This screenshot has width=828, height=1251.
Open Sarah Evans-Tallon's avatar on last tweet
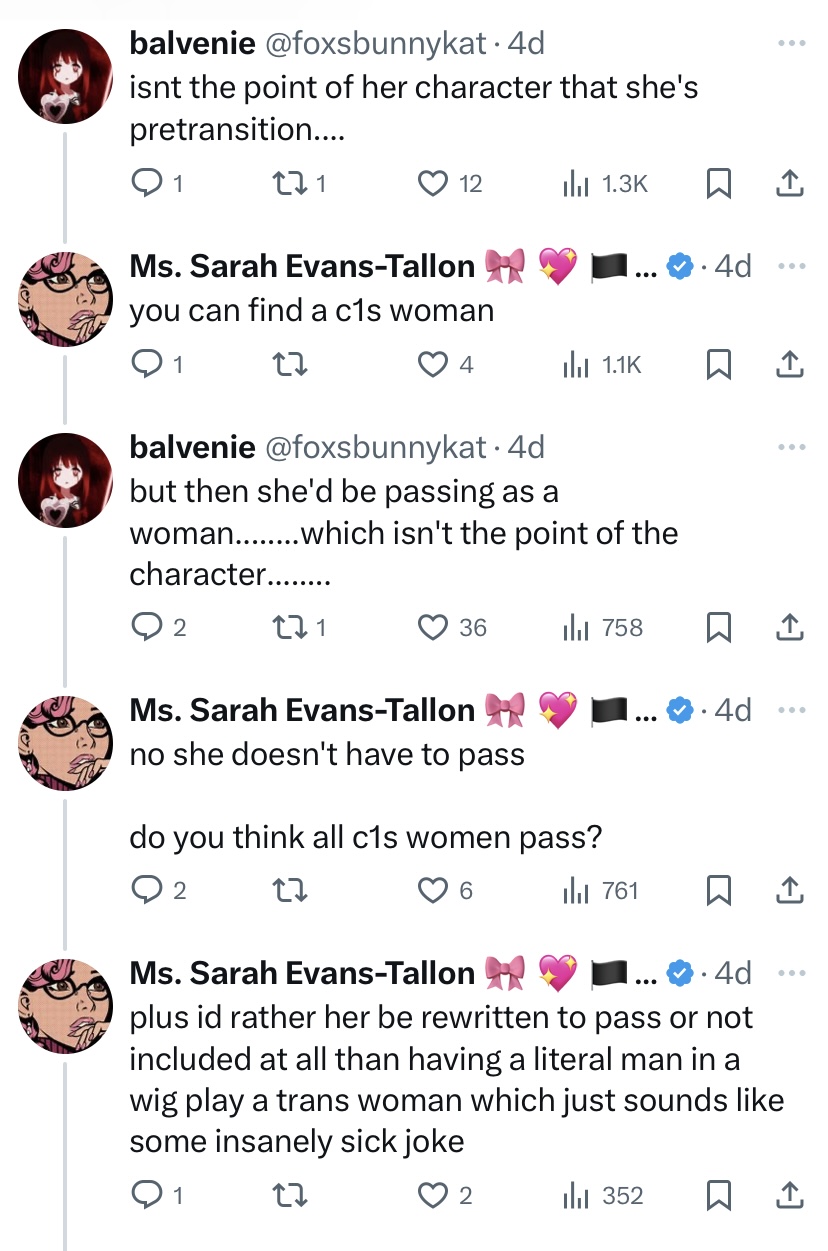(x=66, y=1005)
